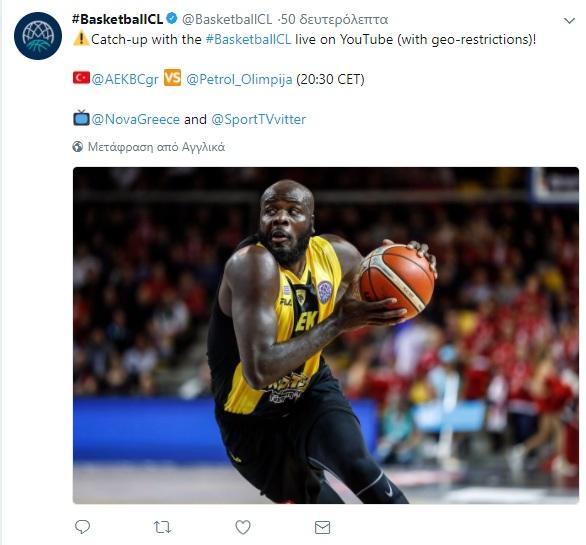Click Μετάφραση από Αγγλικά translate link

(156, 147)
